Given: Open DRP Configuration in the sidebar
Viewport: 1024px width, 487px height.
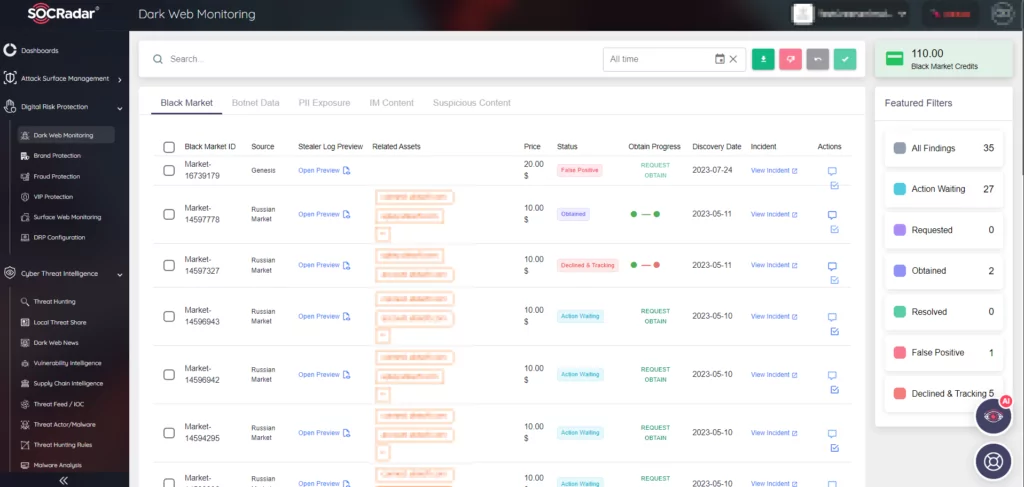Looking at the screenshot, I should tap(59, 238).
